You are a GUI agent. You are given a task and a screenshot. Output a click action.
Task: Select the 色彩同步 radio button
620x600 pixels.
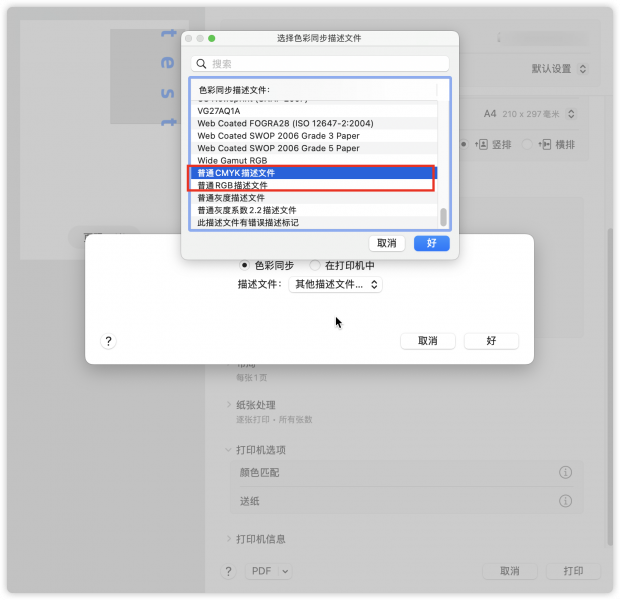pyautogui.click(x=244, y=265)
